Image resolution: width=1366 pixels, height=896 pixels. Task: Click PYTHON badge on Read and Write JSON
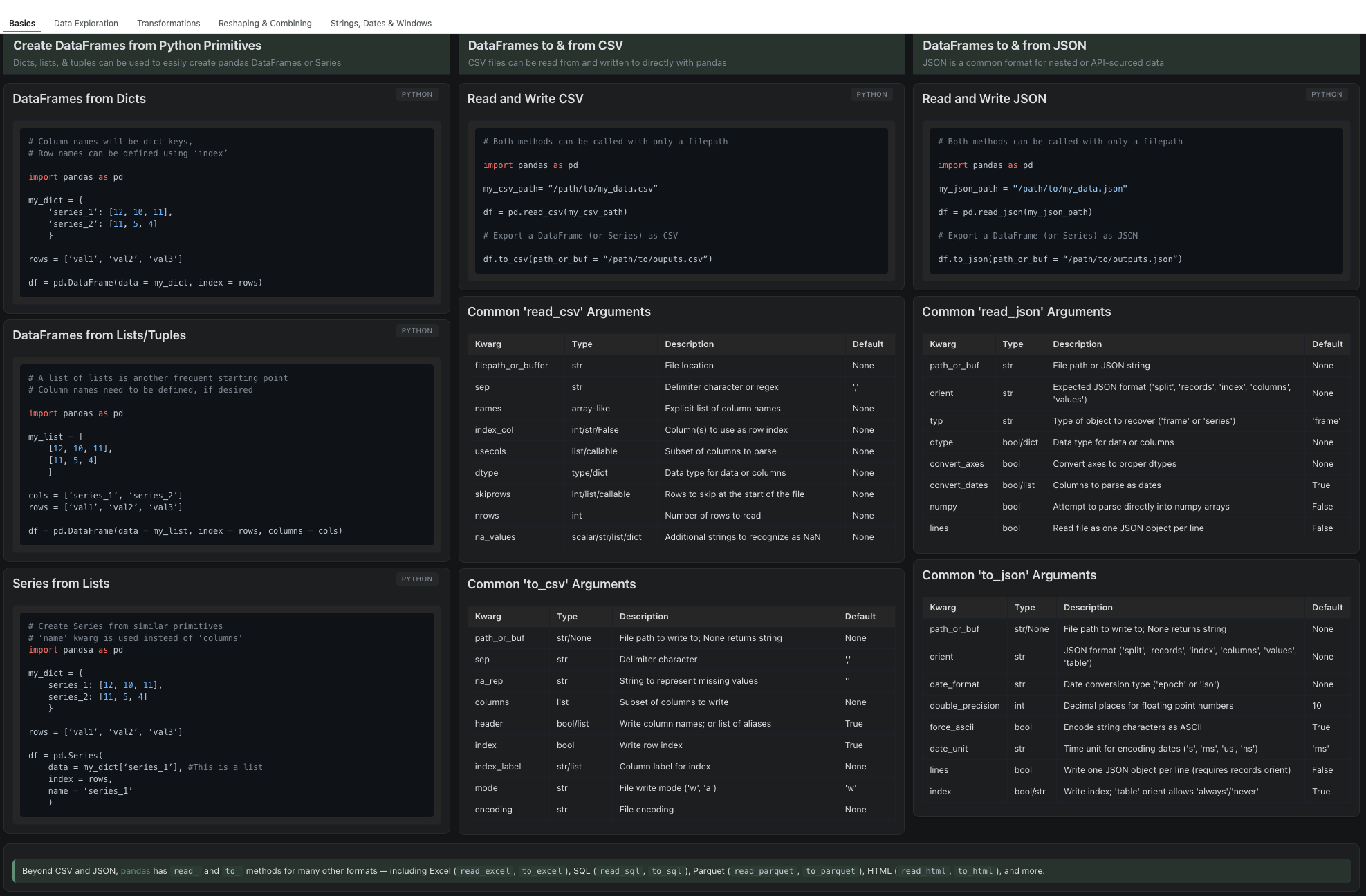coord(1327,95)
